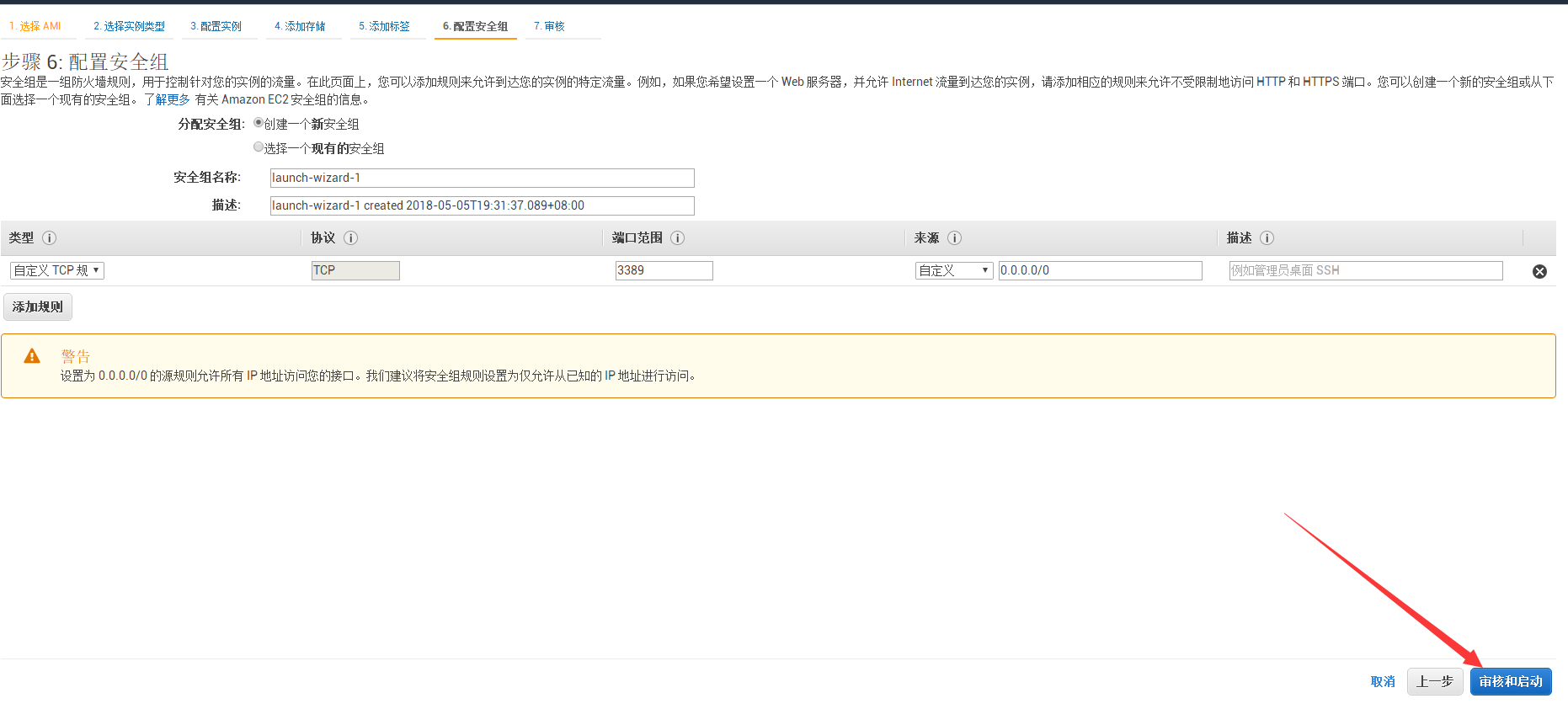Click the 了解更多 link
This screenshot has width=1568, height=709.
[167, 99]
